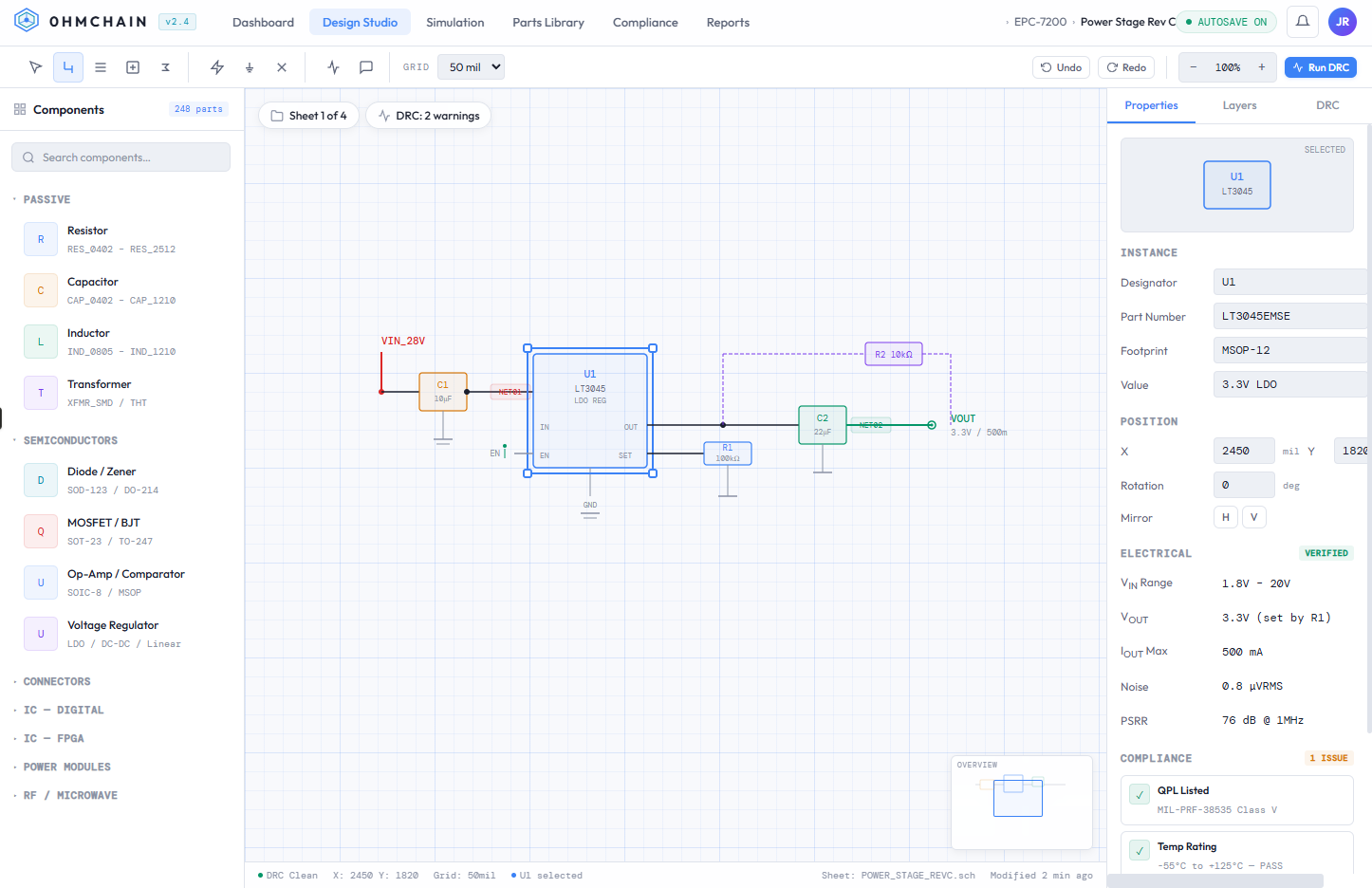Run the design rule check
This screenshot has width=1372, height=888.
pos(1320,67)
